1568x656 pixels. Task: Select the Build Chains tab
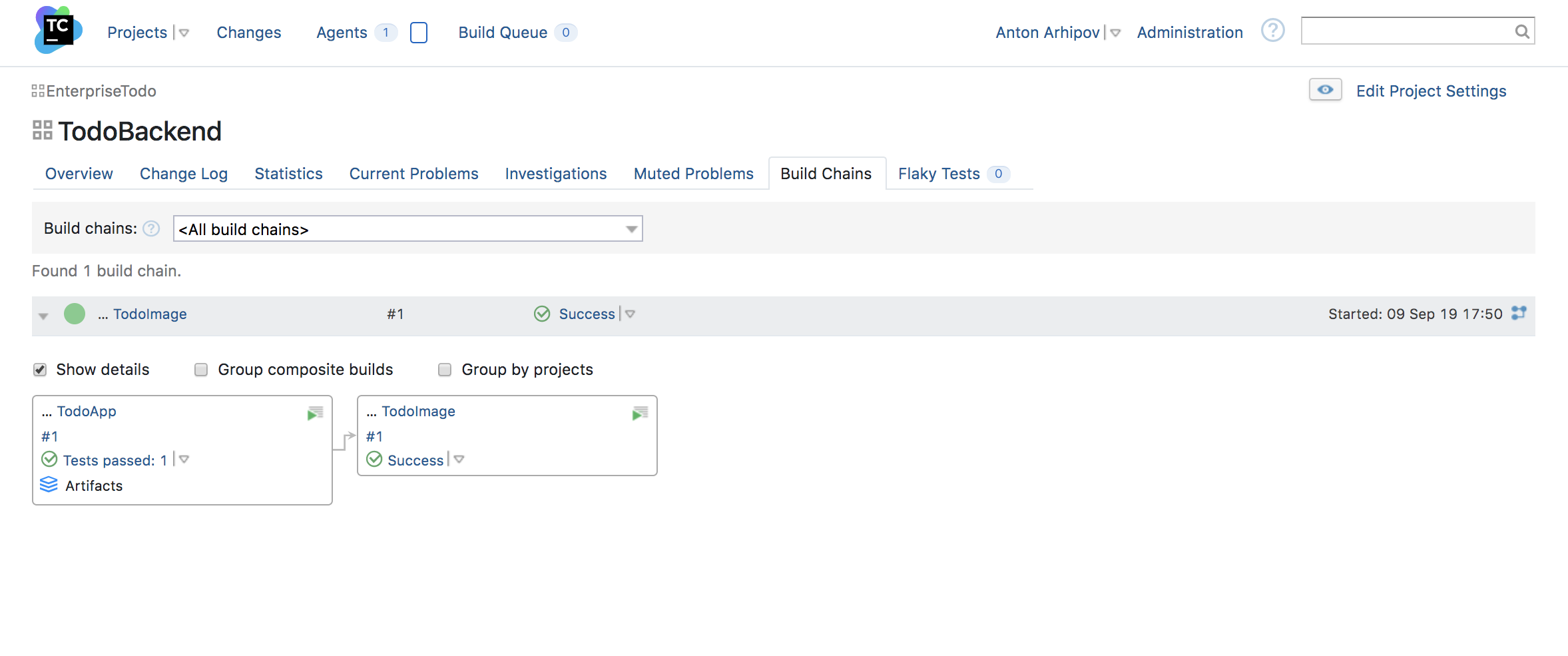coord(826,174)
